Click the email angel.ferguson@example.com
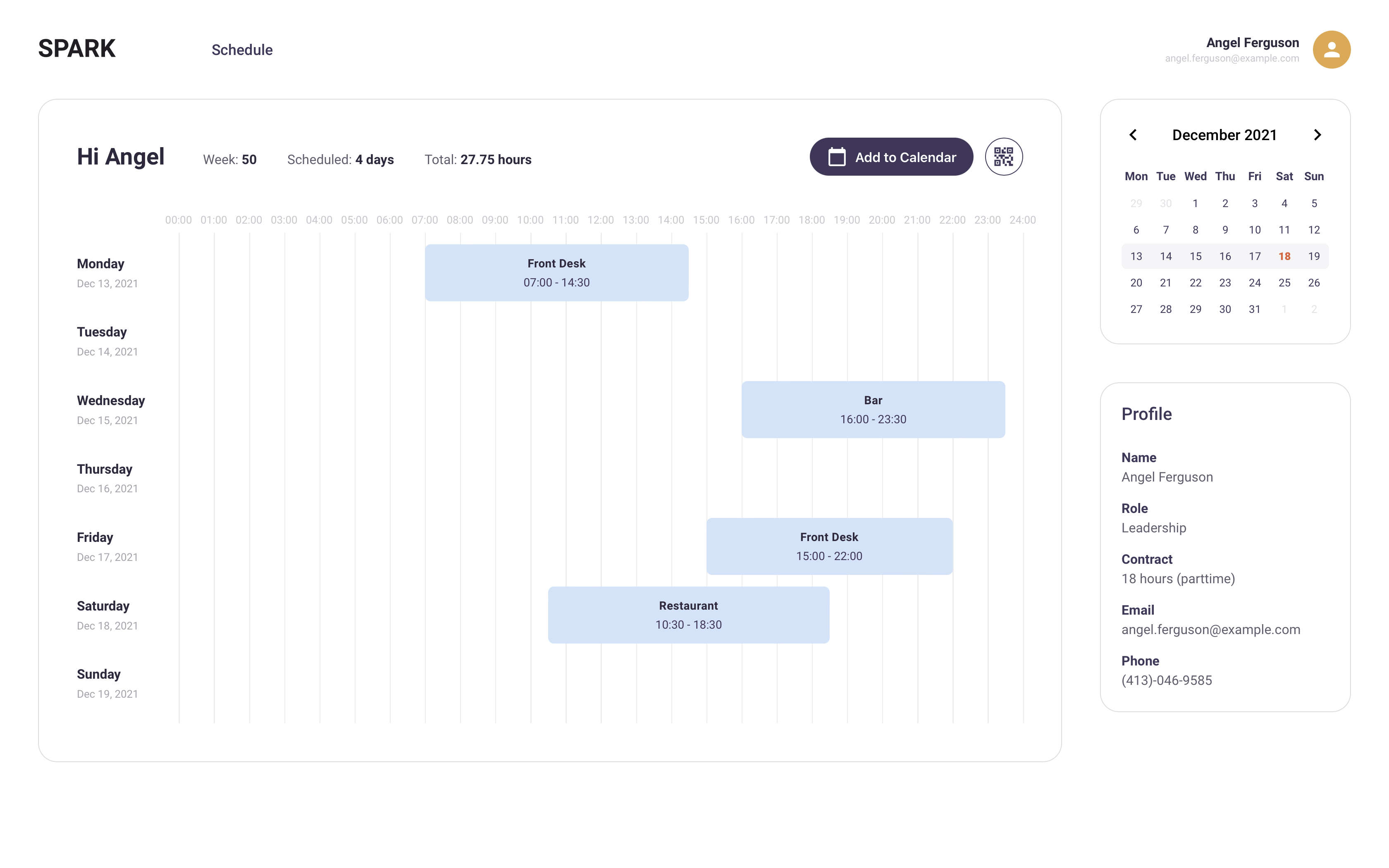The image size is (1389, 868). point(1211,629)
